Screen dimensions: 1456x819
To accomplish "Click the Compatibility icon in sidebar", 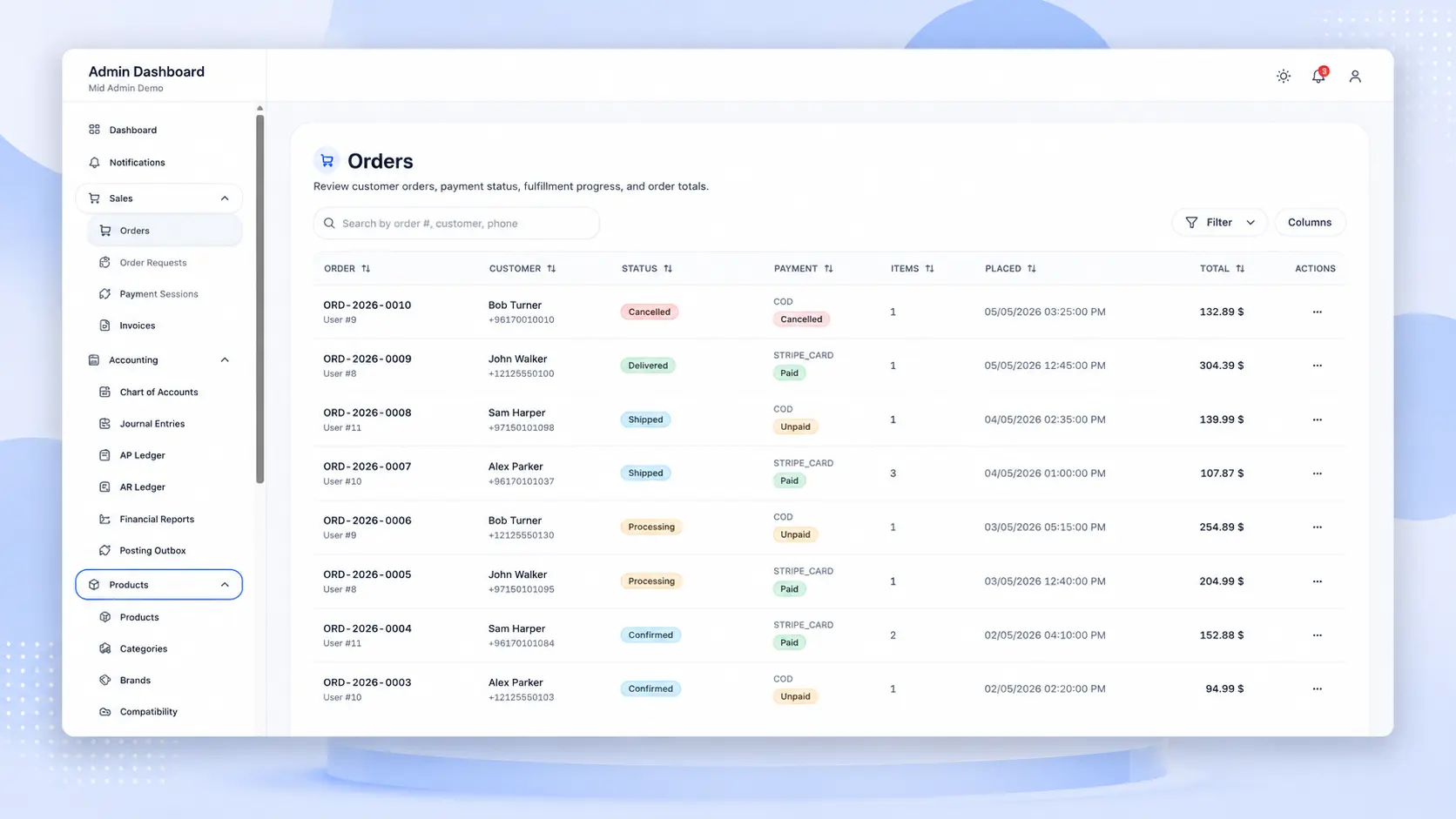I will tap(105, 712).
